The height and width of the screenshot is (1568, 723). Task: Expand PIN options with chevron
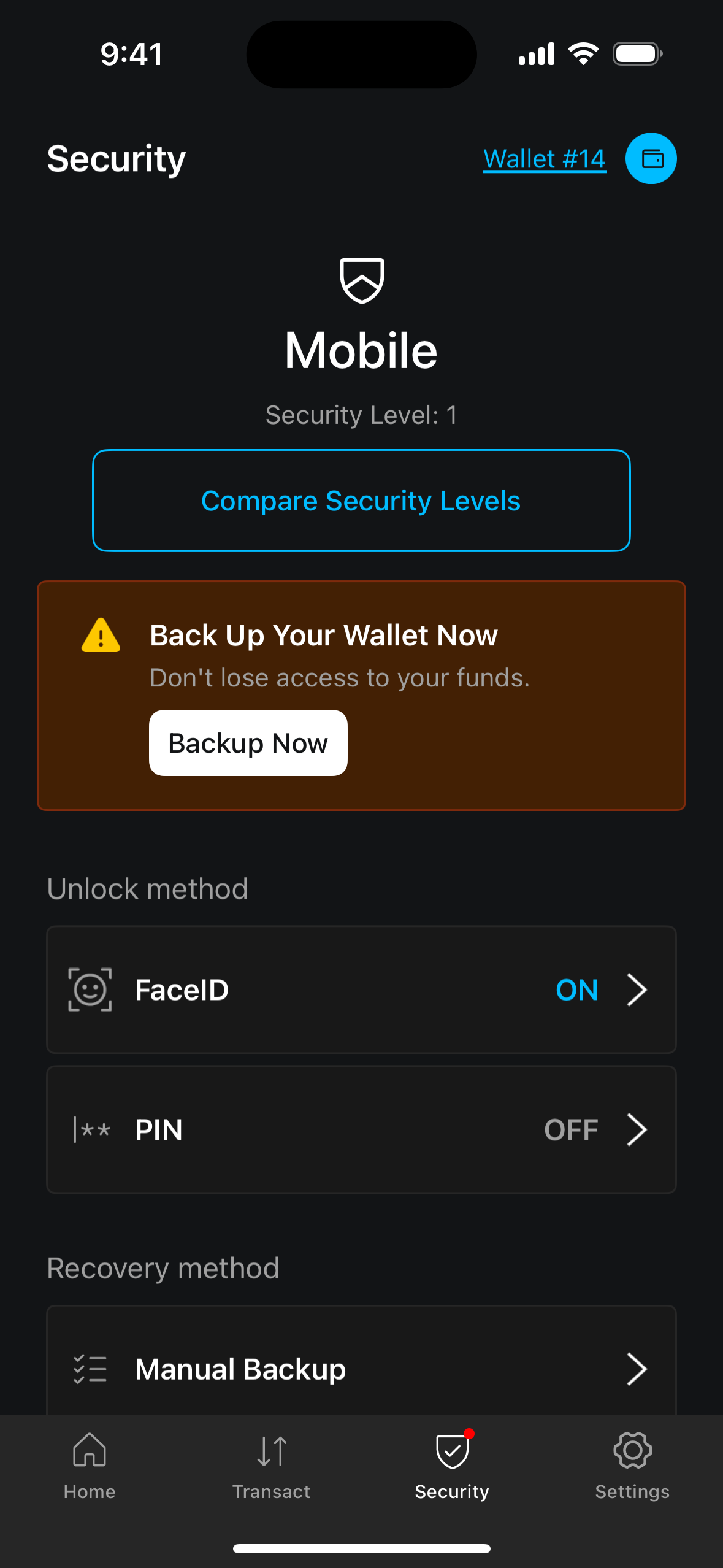[x=637, y=1130]
